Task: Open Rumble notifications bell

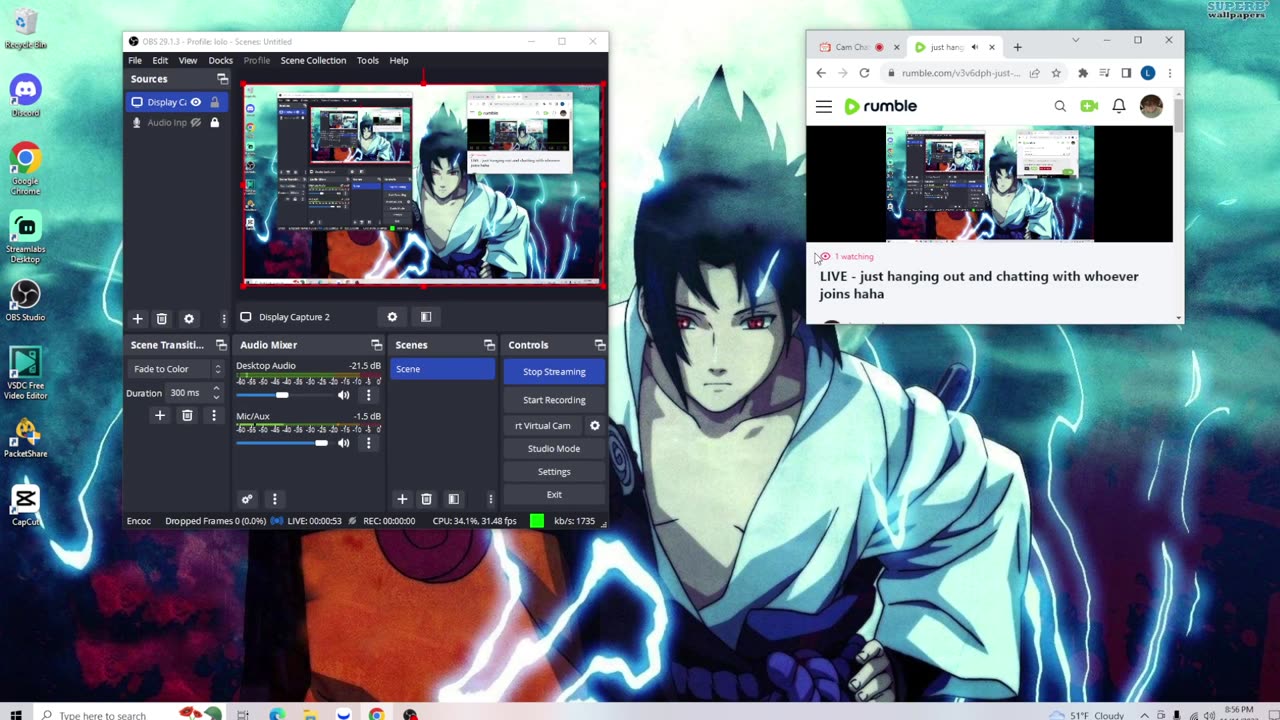Action: pos(1119,106)
